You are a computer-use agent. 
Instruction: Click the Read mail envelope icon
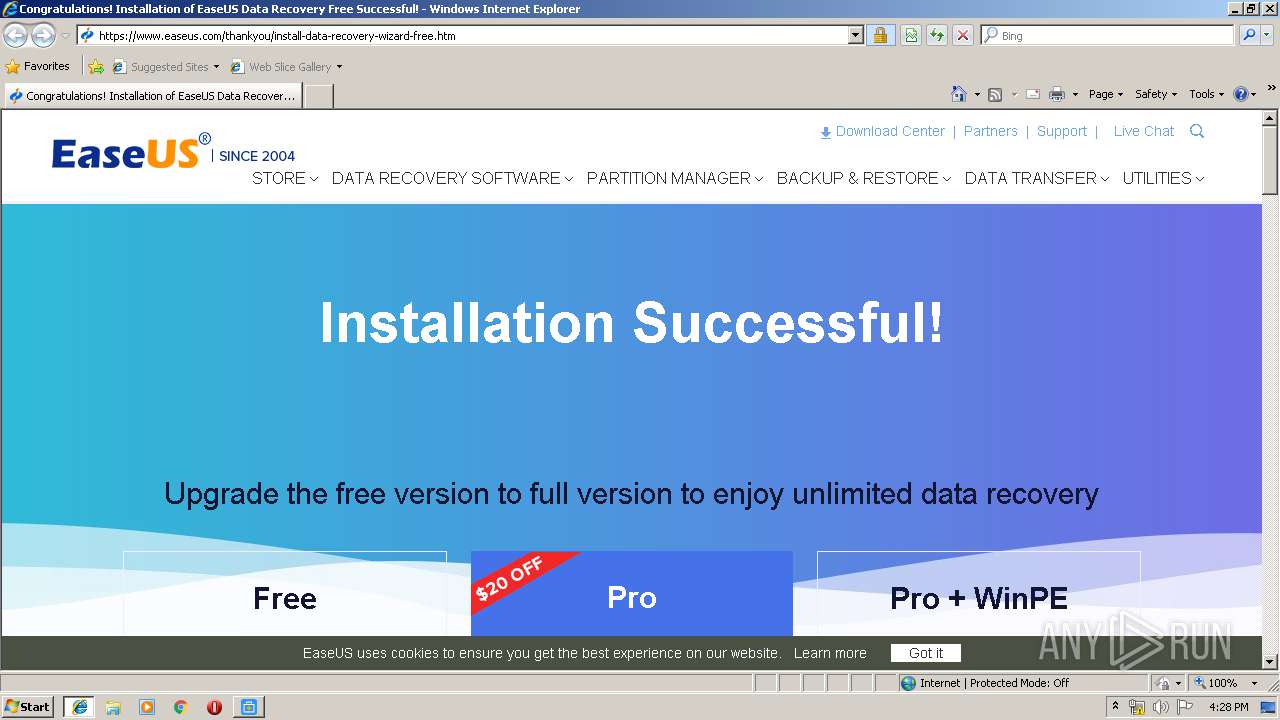pyautogui.click(x=1033, y=94)
